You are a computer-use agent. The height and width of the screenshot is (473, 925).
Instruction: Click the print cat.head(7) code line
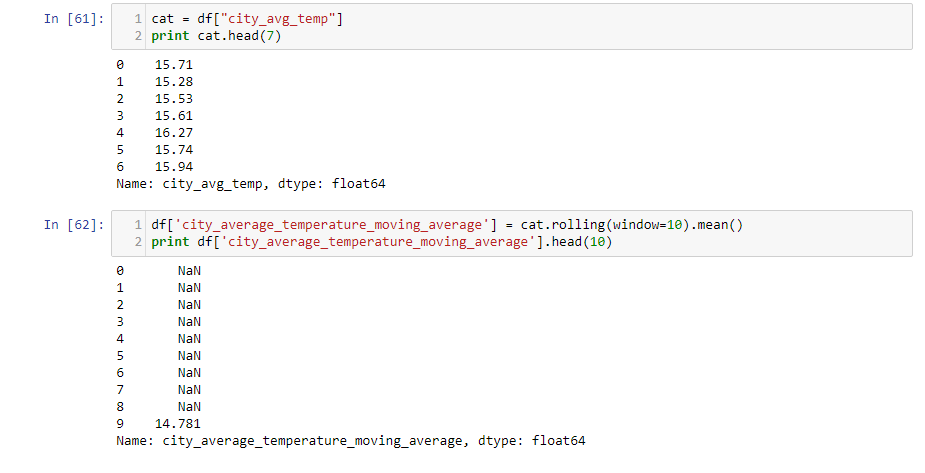click(216, 36)
